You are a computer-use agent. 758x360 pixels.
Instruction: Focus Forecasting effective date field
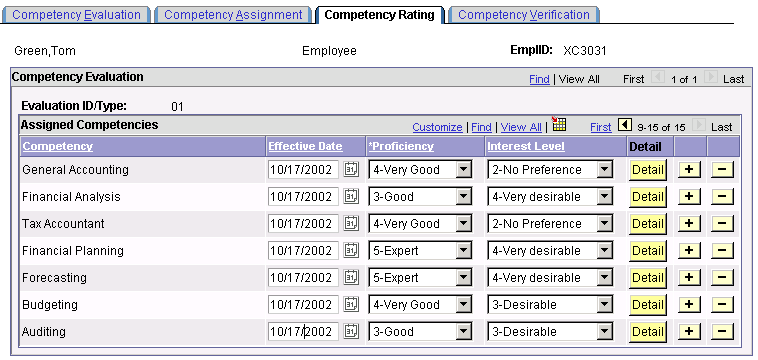coord(303,277)
